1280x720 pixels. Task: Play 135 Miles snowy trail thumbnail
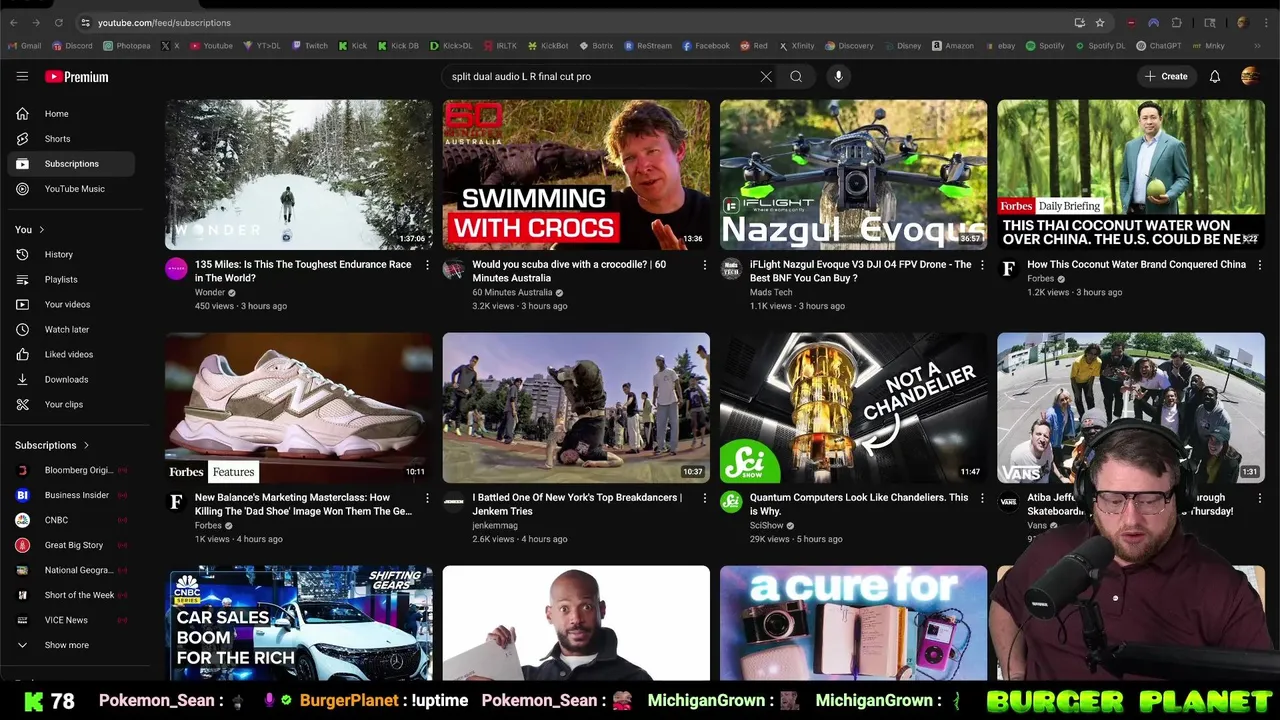(x=299, y=174)
